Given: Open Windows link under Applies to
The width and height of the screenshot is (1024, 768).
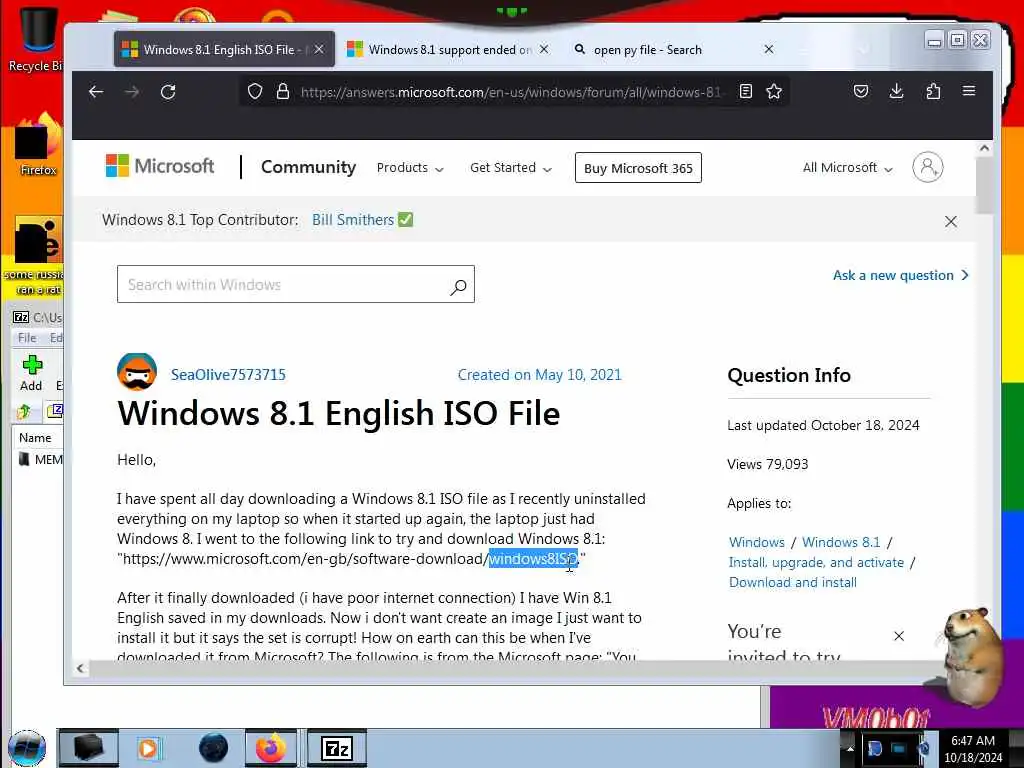Looking at the screenshot, I should click(x=756, y=543).
